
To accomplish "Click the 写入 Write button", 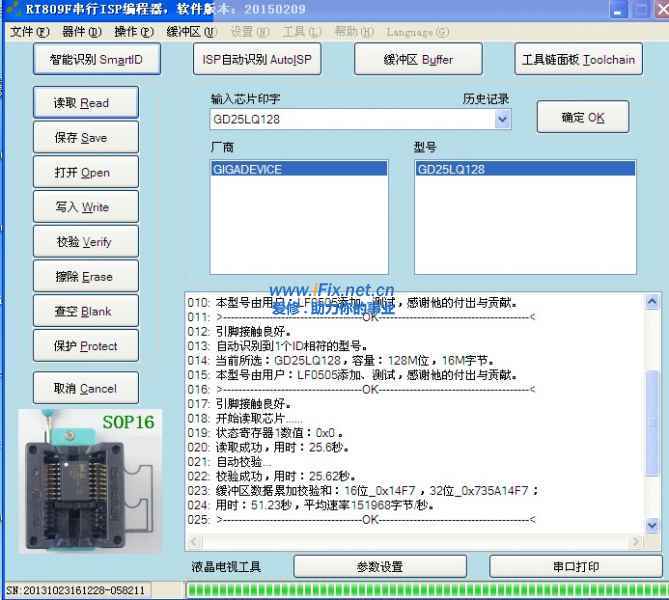I will pos(86,207).
